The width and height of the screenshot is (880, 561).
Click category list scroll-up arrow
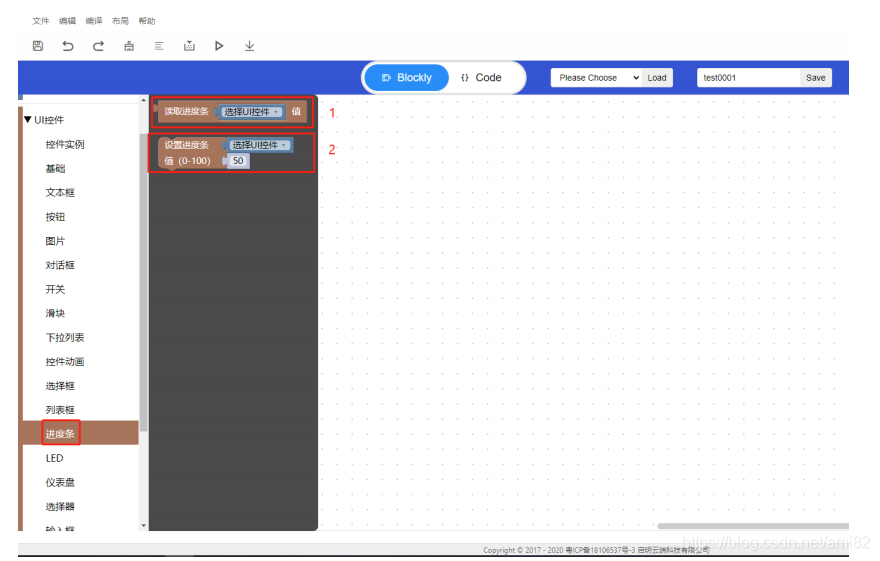tap(144, 100)
